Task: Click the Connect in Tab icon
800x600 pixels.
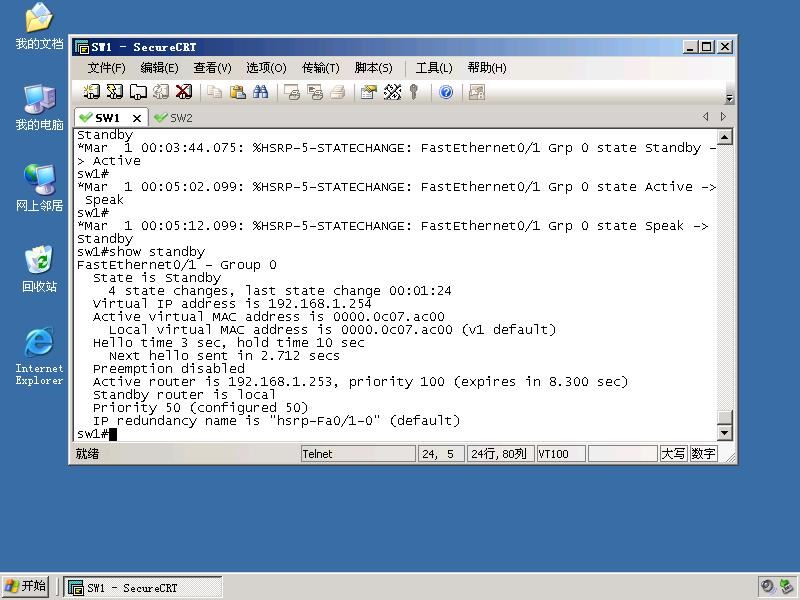Action: tap(138, 92)
